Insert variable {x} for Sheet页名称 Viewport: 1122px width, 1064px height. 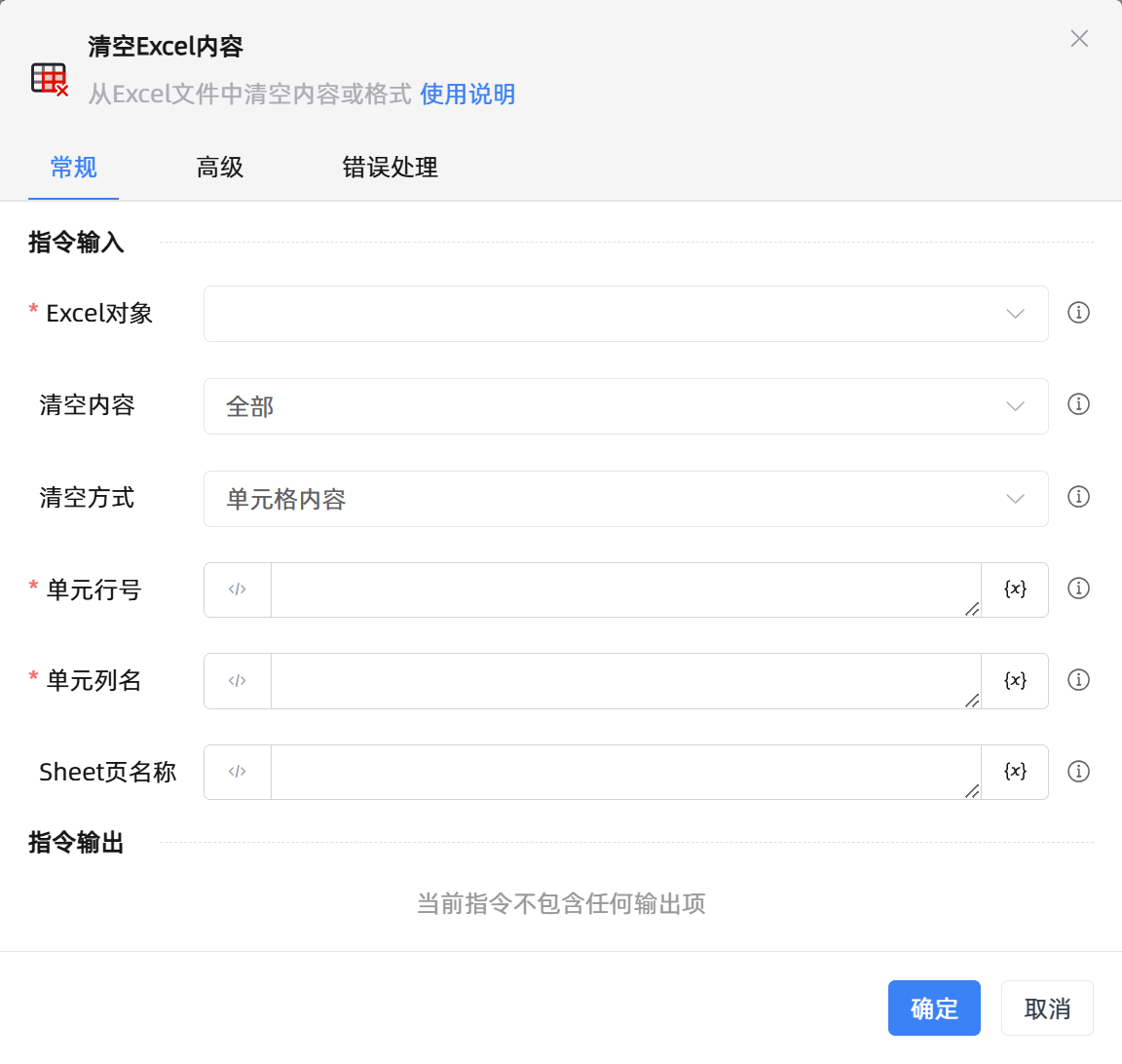tap(1015, 772)
